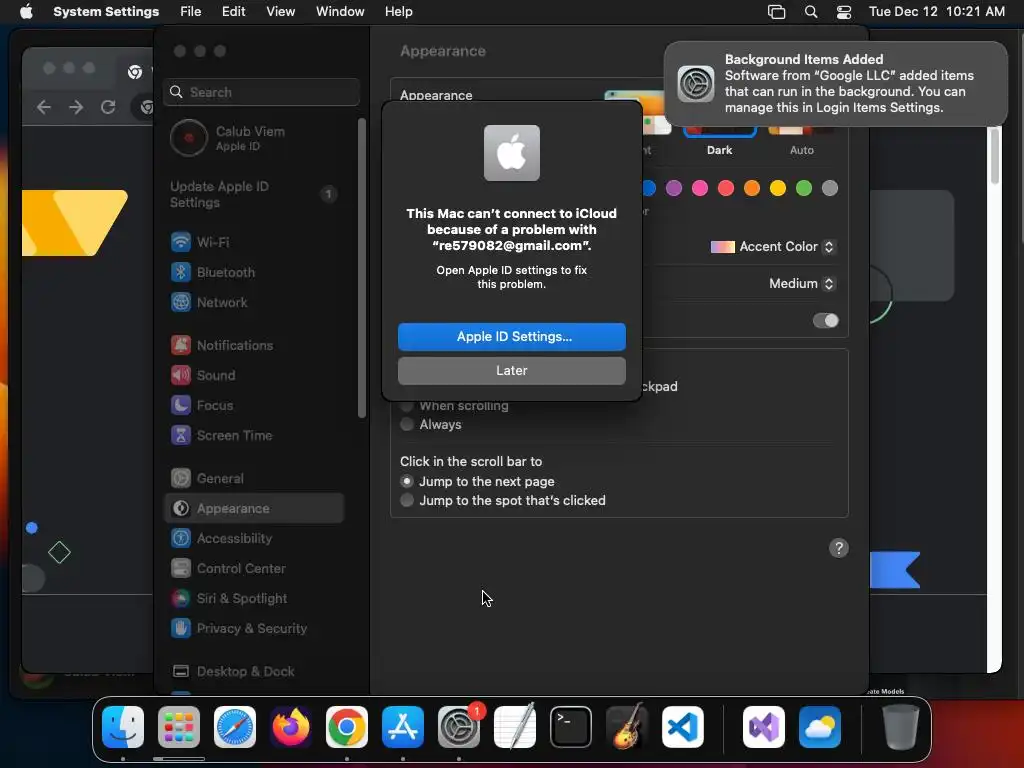Select the green accent color
Image resolution: width=1024 pixels, height=768 pixels.
pos(804,188)
